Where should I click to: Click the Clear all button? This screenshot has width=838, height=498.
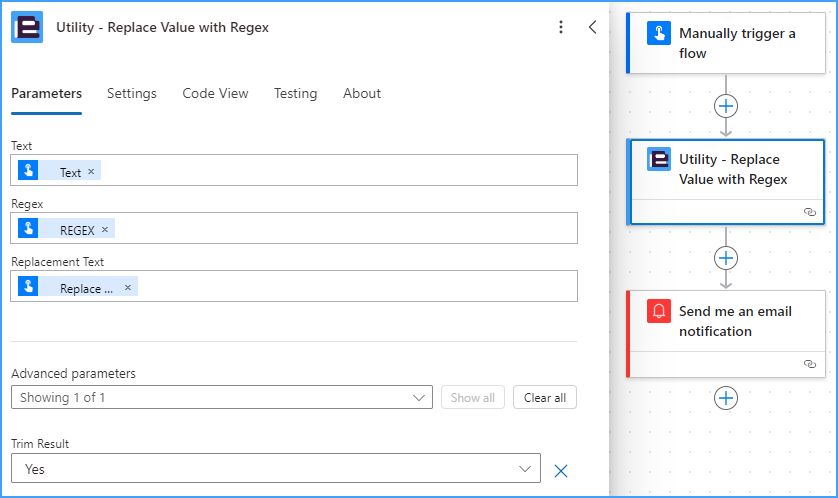[545, 398]
